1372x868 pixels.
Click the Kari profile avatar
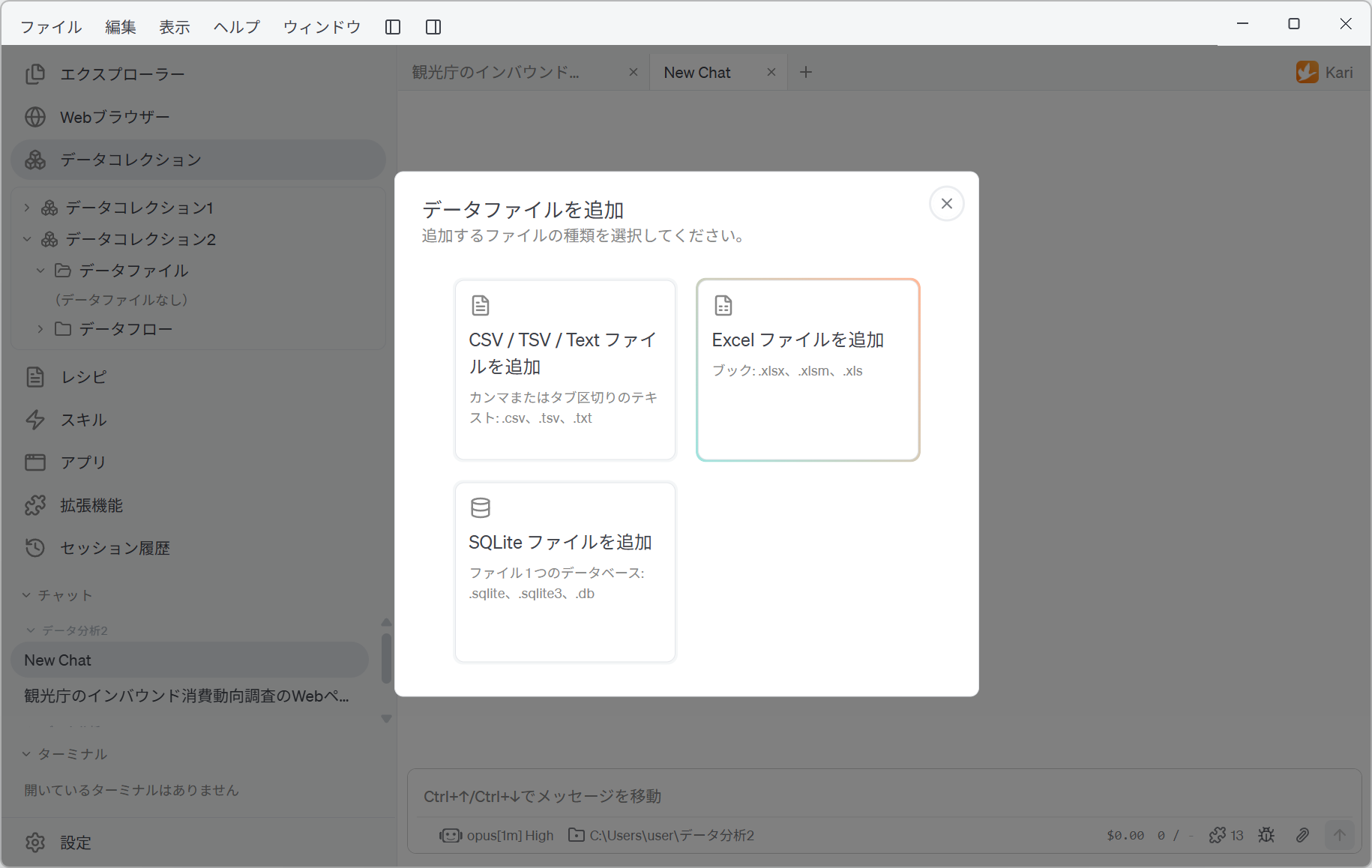pyautogui.click(x=1308, y=72)
